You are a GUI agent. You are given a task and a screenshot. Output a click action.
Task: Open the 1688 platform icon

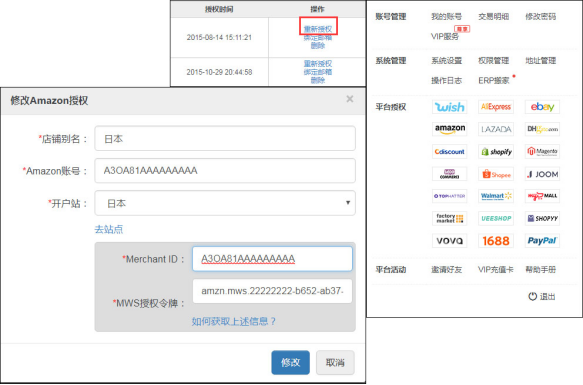click(x=496, y=241)
